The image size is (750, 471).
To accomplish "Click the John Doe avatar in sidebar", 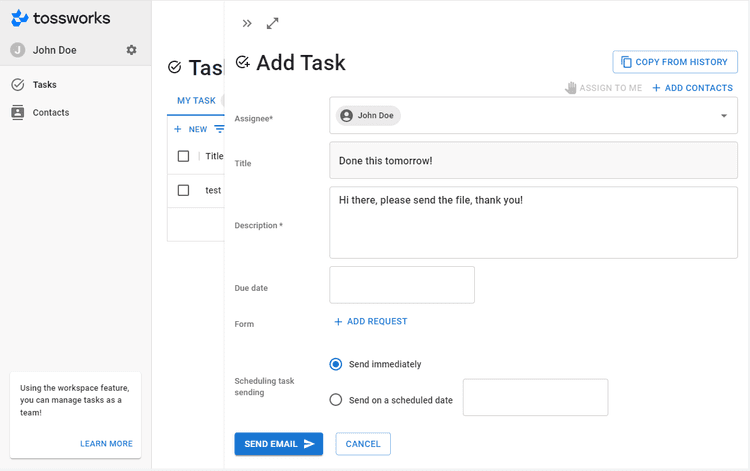I will tap(18, 50).
